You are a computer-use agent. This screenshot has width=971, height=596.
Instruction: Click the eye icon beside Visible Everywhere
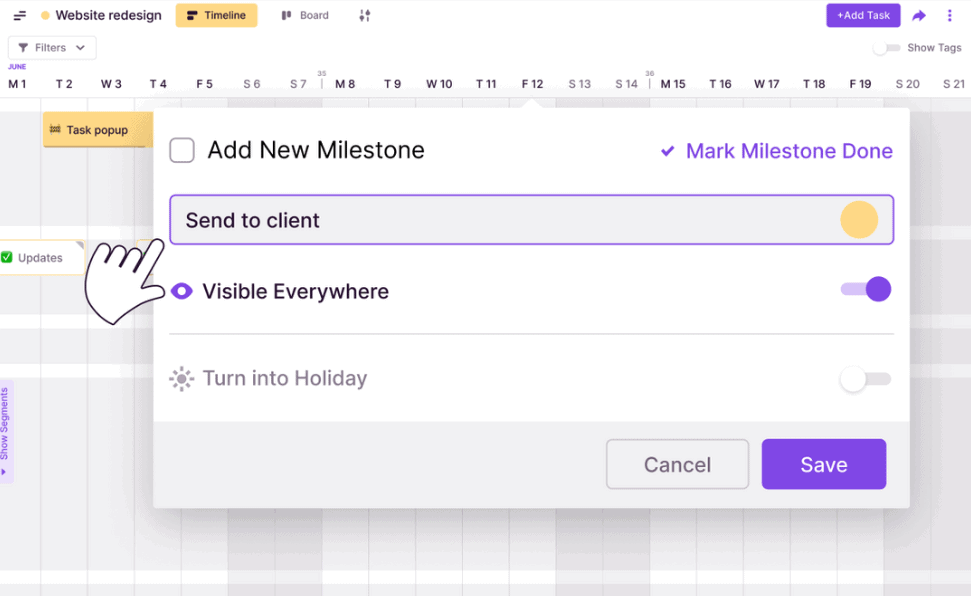point(181,291)
